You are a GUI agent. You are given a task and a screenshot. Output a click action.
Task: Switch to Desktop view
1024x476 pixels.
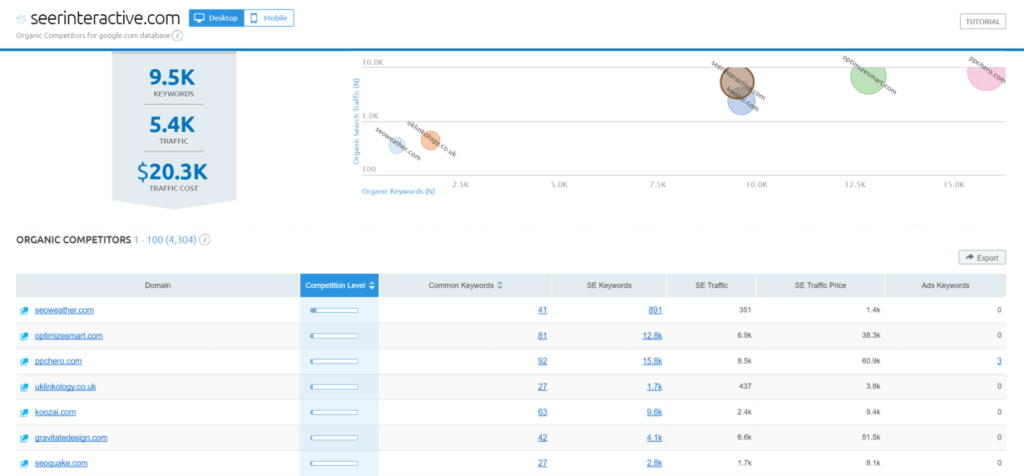coord(216,18)
